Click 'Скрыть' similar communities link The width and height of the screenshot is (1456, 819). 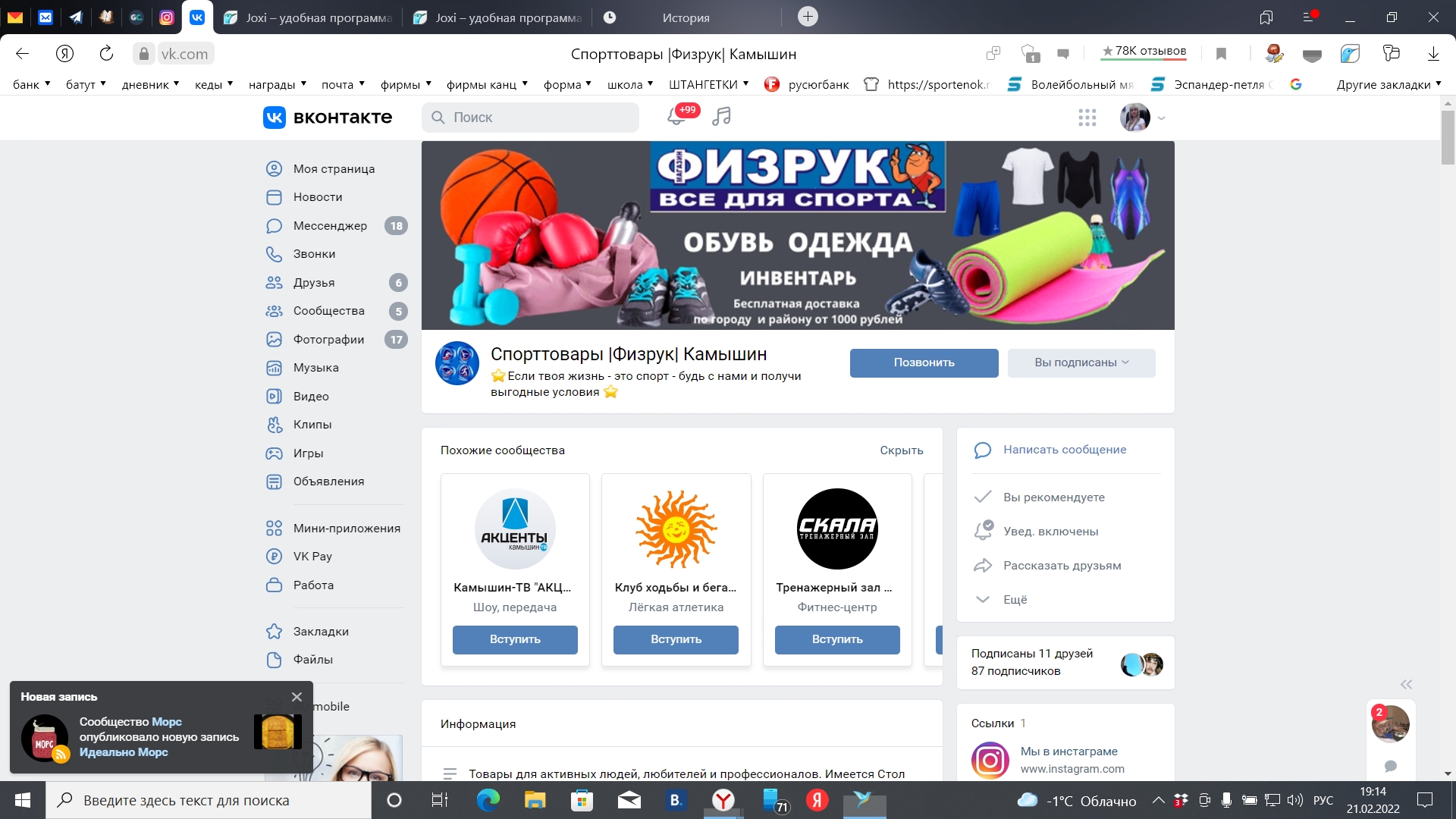(x=901, y=450)
